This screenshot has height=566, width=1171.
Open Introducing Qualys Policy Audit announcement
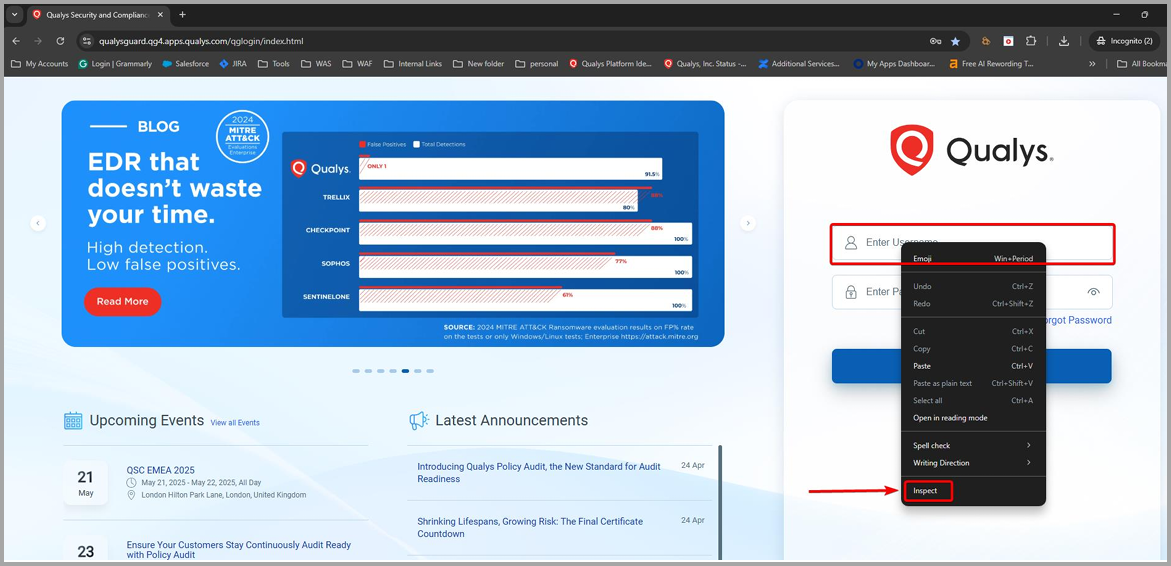(x=539, y=473)
